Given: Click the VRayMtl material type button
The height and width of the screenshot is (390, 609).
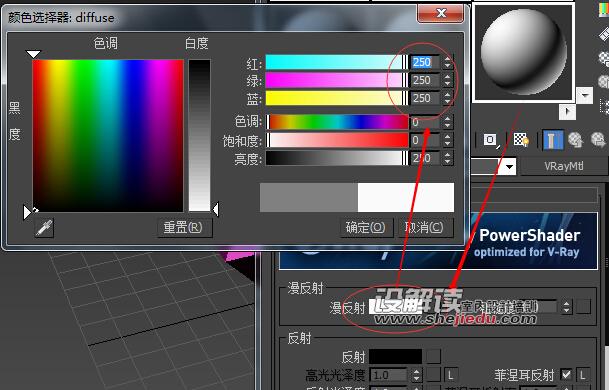Looking at the screenshot, I should click(564, 166).
